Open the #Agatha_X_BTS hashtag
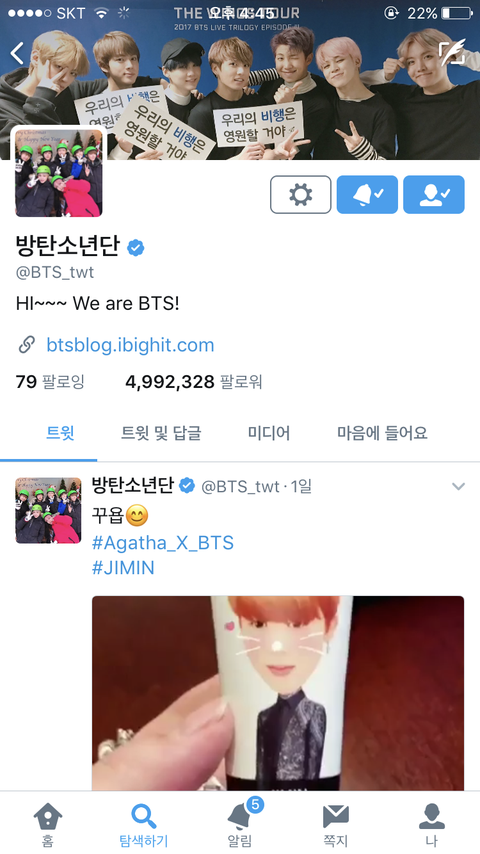Image resolution: width=480 pixels, height=854 pixels. 163,542
